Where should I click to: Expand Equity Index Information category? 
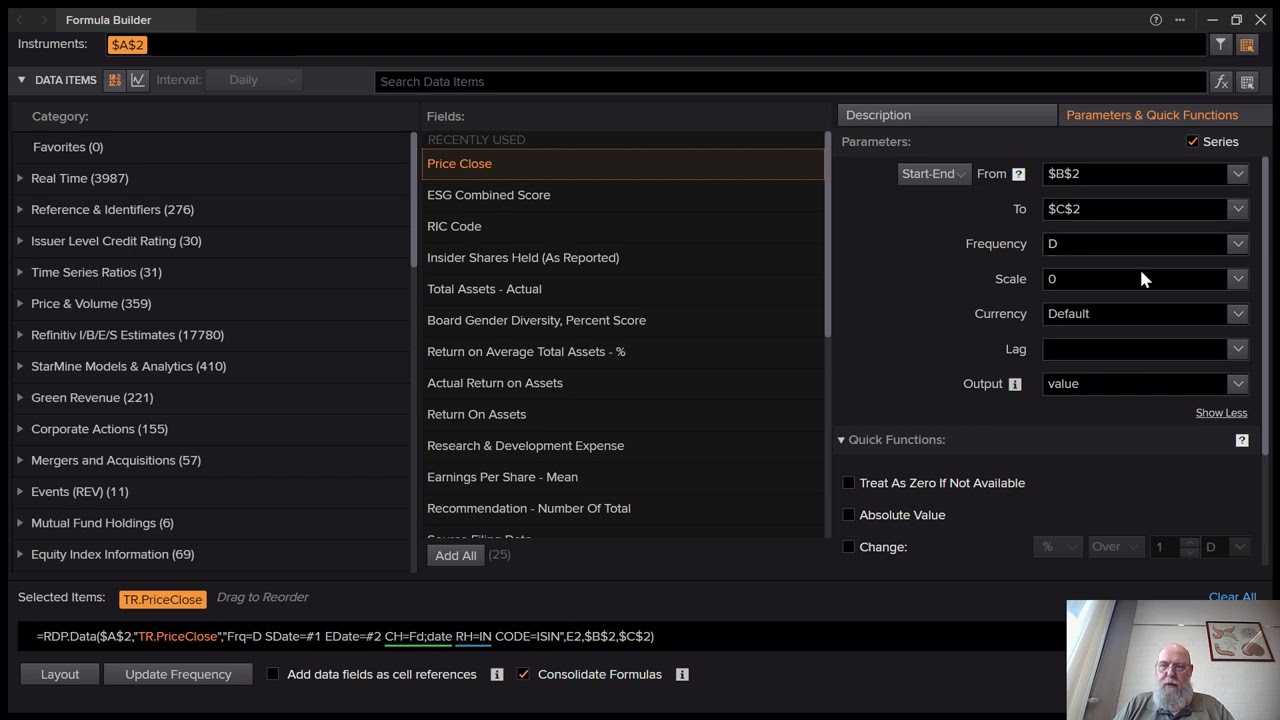[x=20, y=554]
